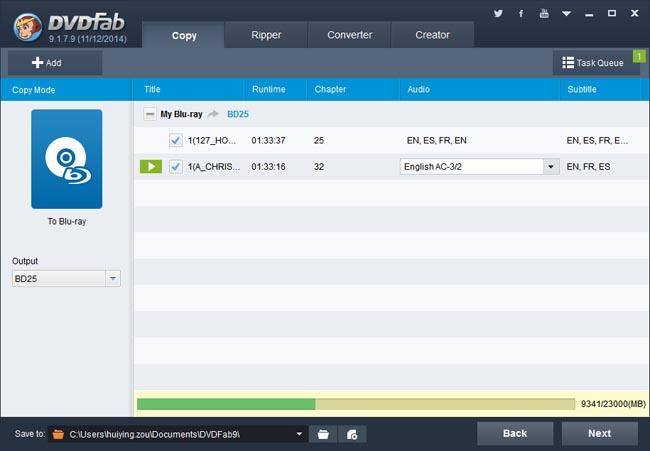
Task: Switch to the Copy tab
Action: 184,35
